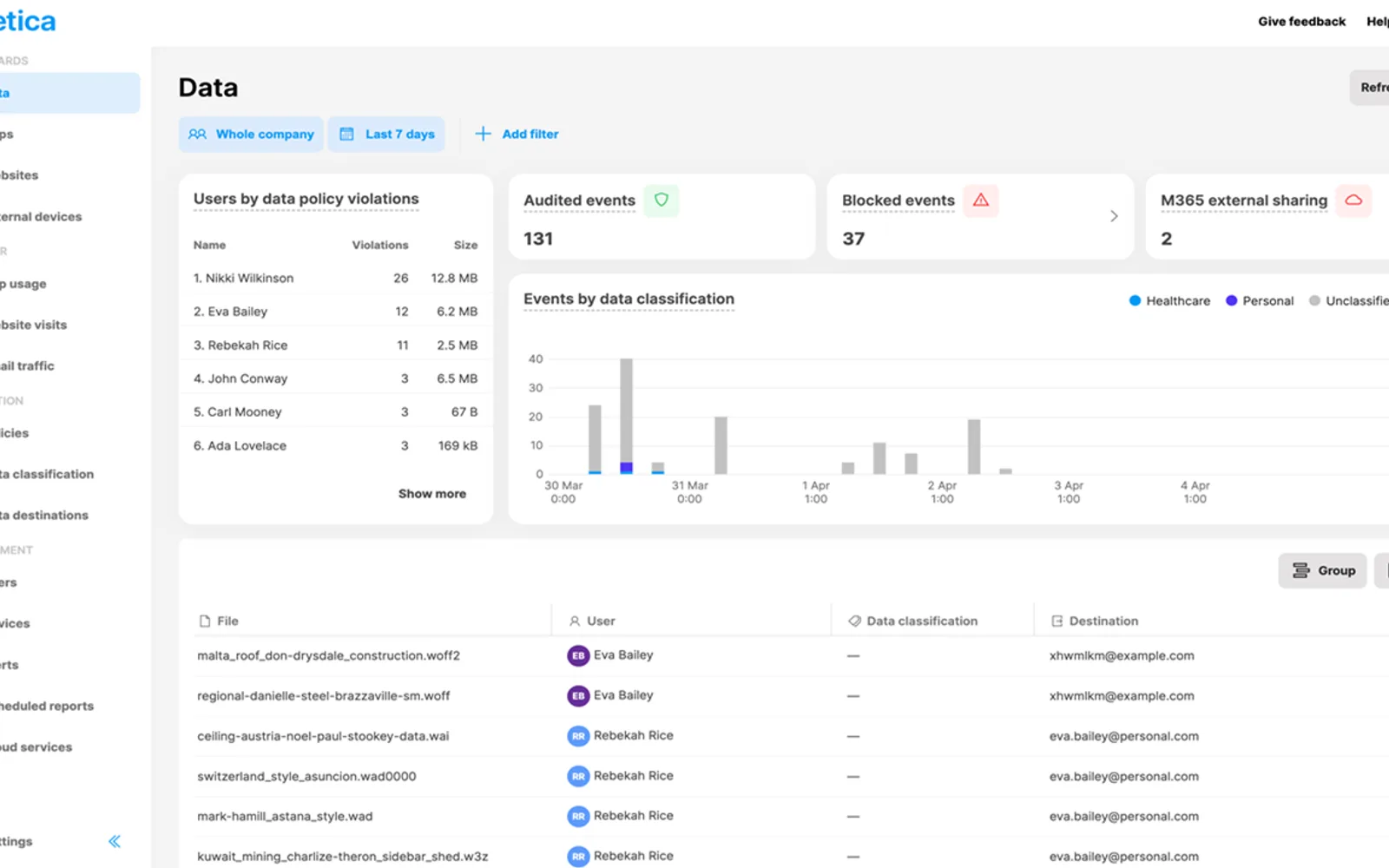
Task: Open Scheduled reports sidebar item
Action: coord(47,707)
